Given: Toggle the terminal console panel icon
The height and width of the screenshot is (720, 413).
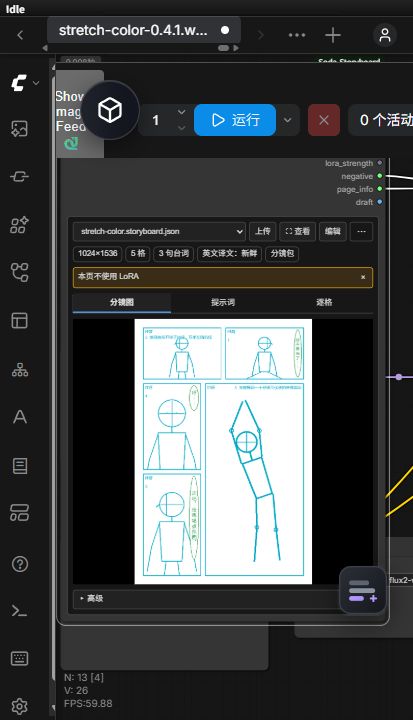Looking at the screenshot, I should click(x=19, y=611).
